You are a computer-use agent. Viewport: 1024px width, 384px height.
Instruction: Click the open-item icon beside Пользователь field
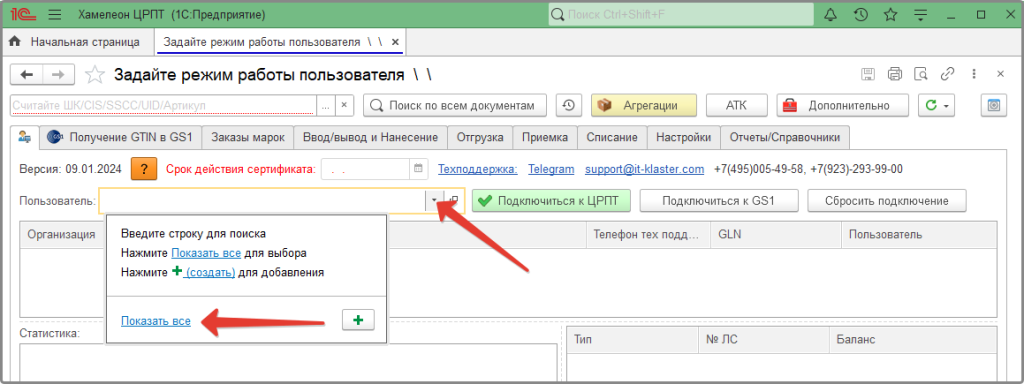[455, 200]
